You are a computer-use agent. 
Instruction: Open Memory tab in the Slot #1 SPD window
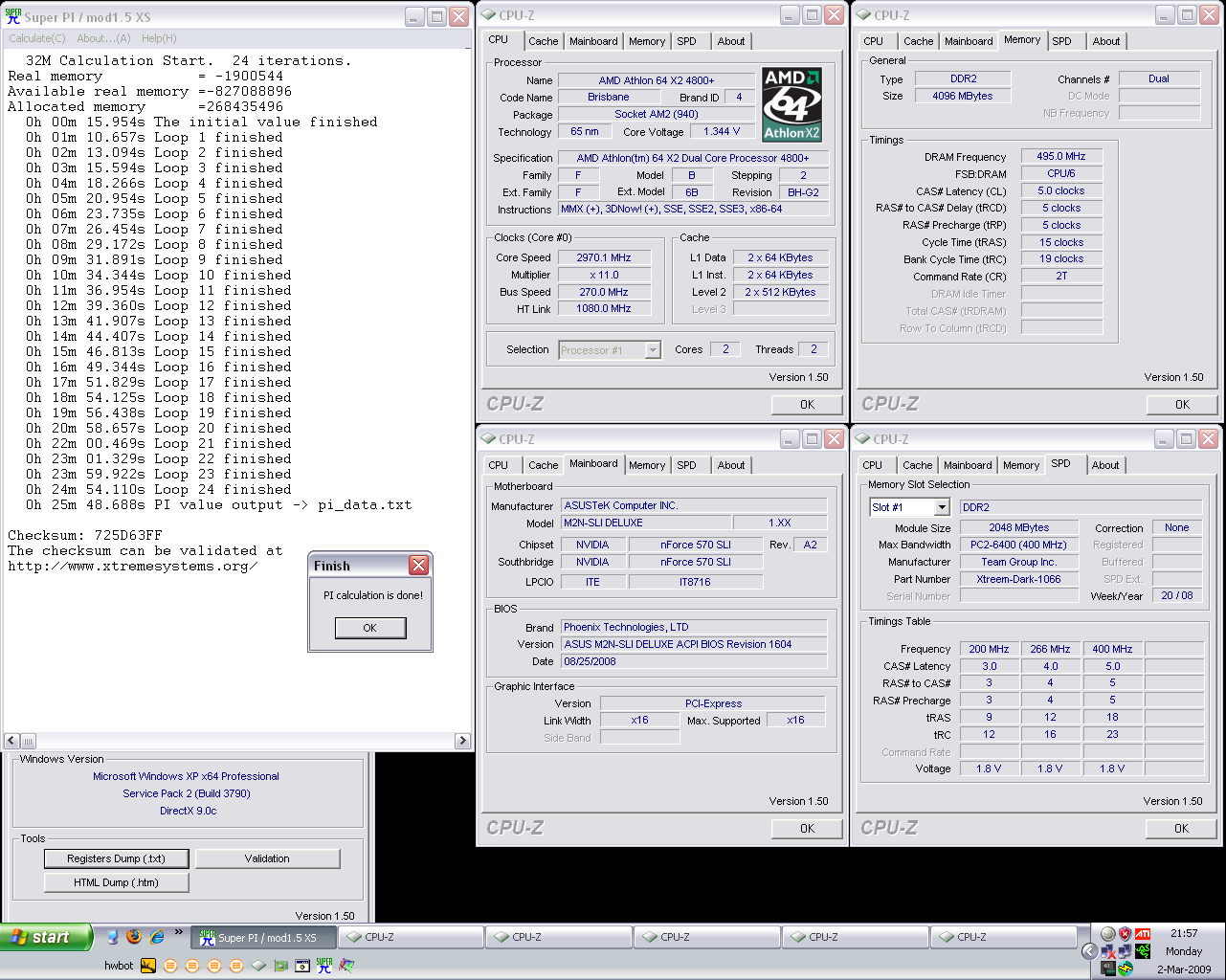1021,465
